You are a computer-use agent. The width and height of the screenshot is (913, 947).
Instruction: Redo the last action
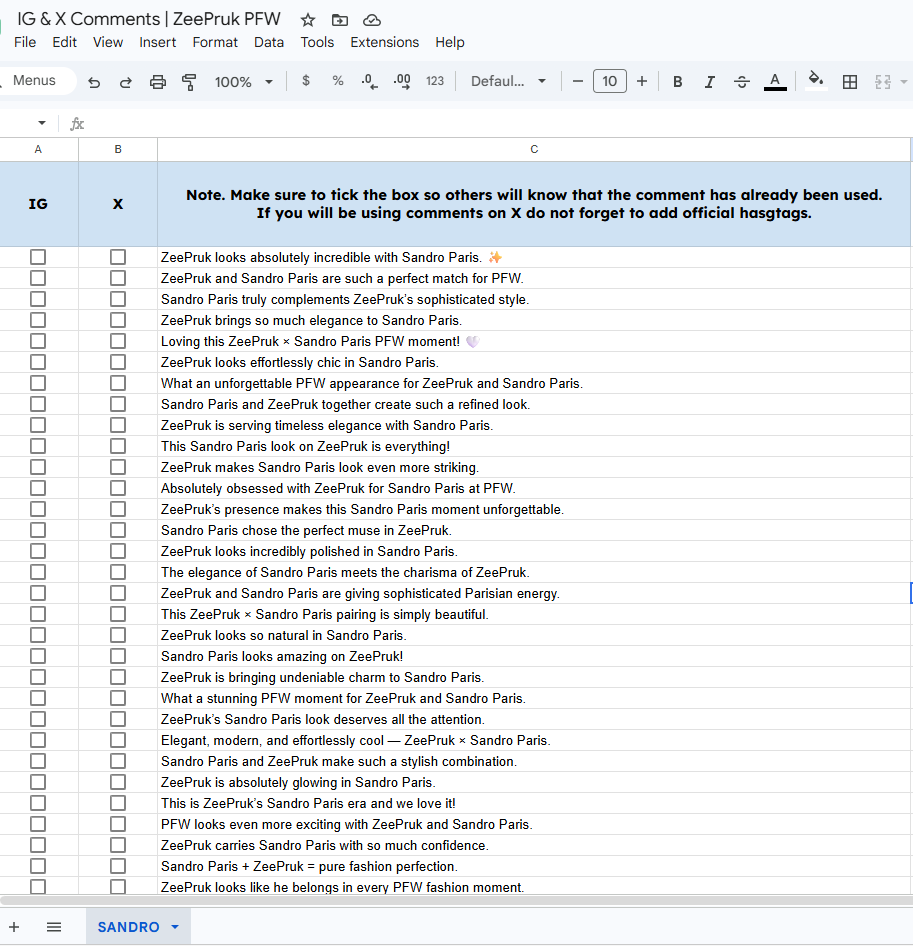click(126, 82)
